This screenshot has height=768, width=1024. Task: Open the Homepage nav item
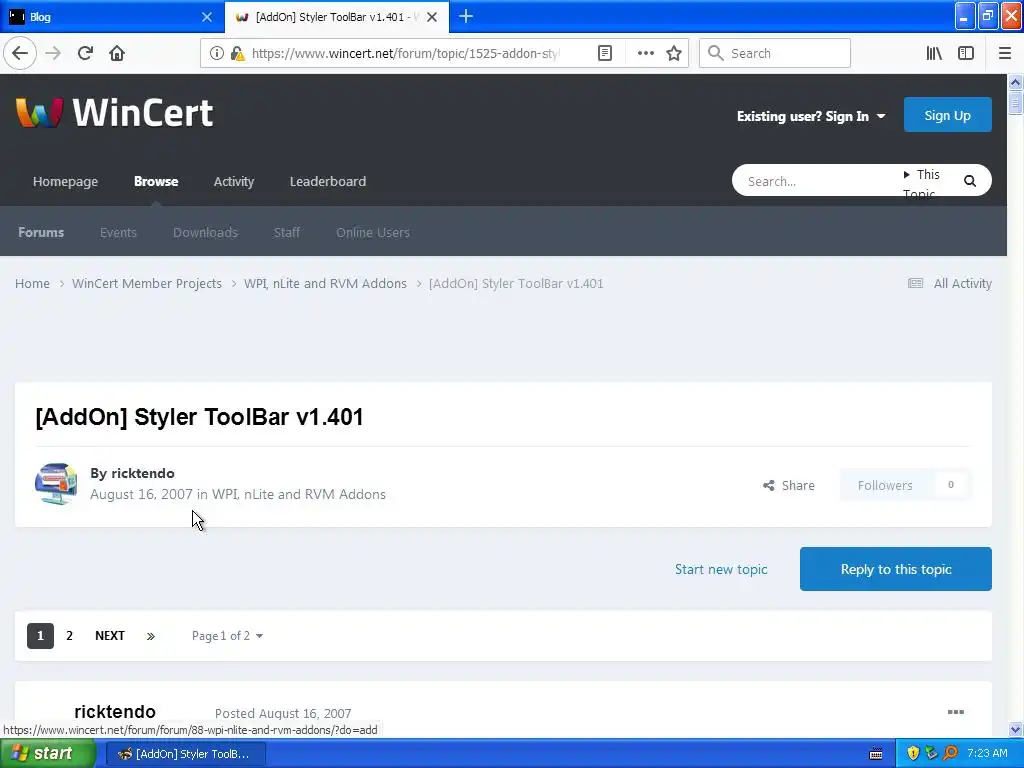(x=65, y=182)
